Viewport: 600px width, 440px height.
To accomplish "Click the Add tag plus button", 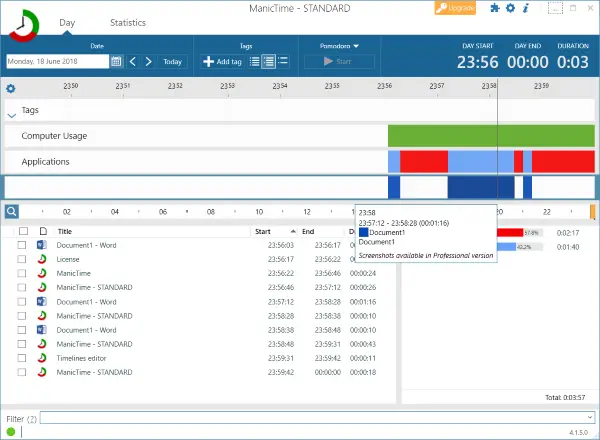I will point(222,61).
